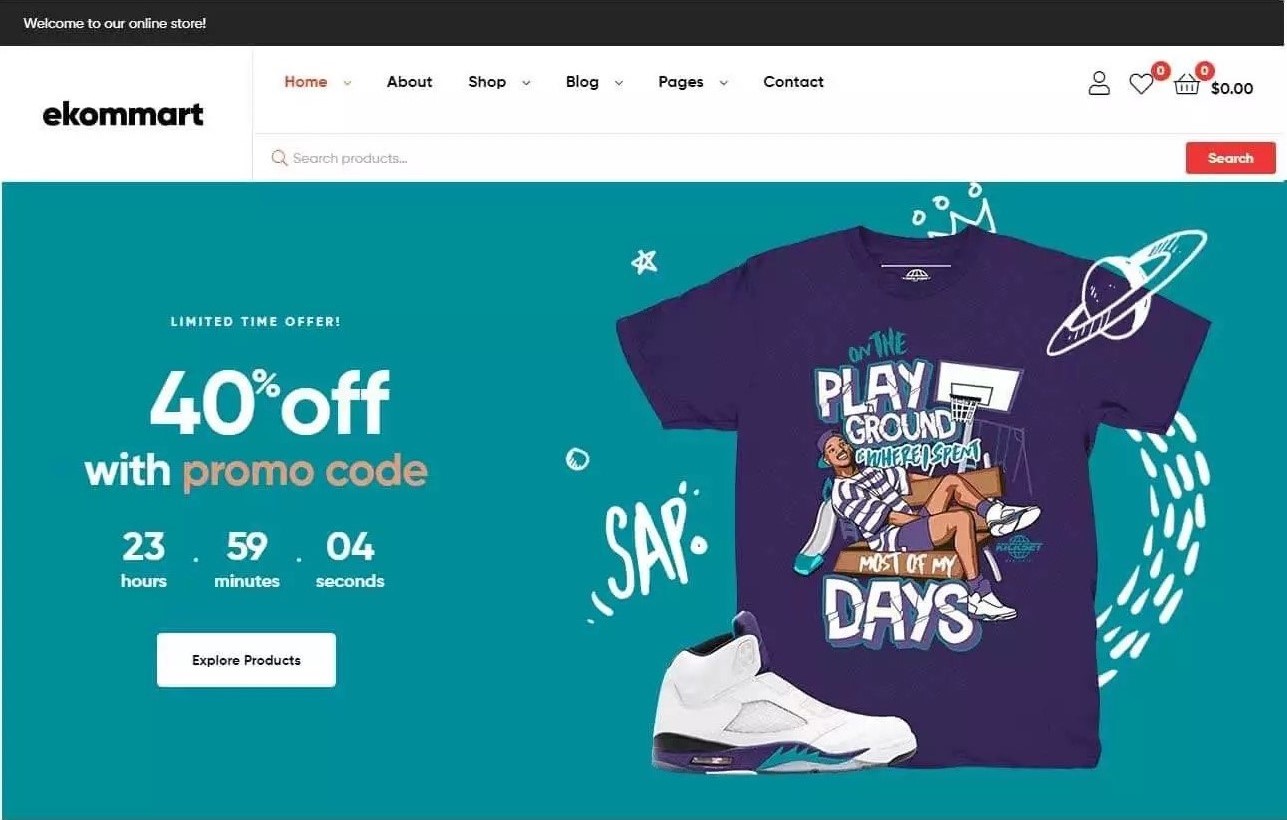Click the cart count badge

click(1205, 70)
